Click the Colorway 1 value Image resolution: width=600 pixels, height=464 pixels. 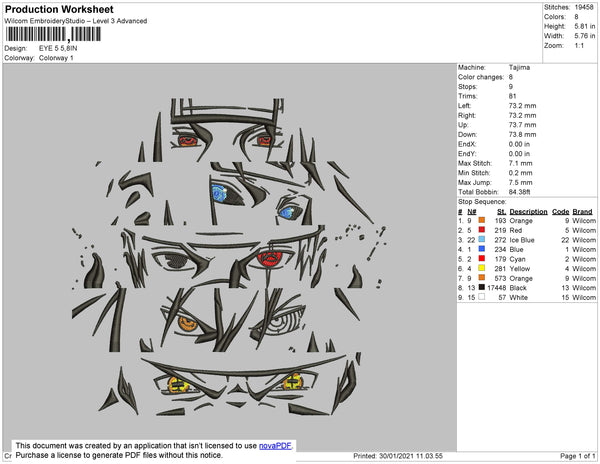pos(56,58)
